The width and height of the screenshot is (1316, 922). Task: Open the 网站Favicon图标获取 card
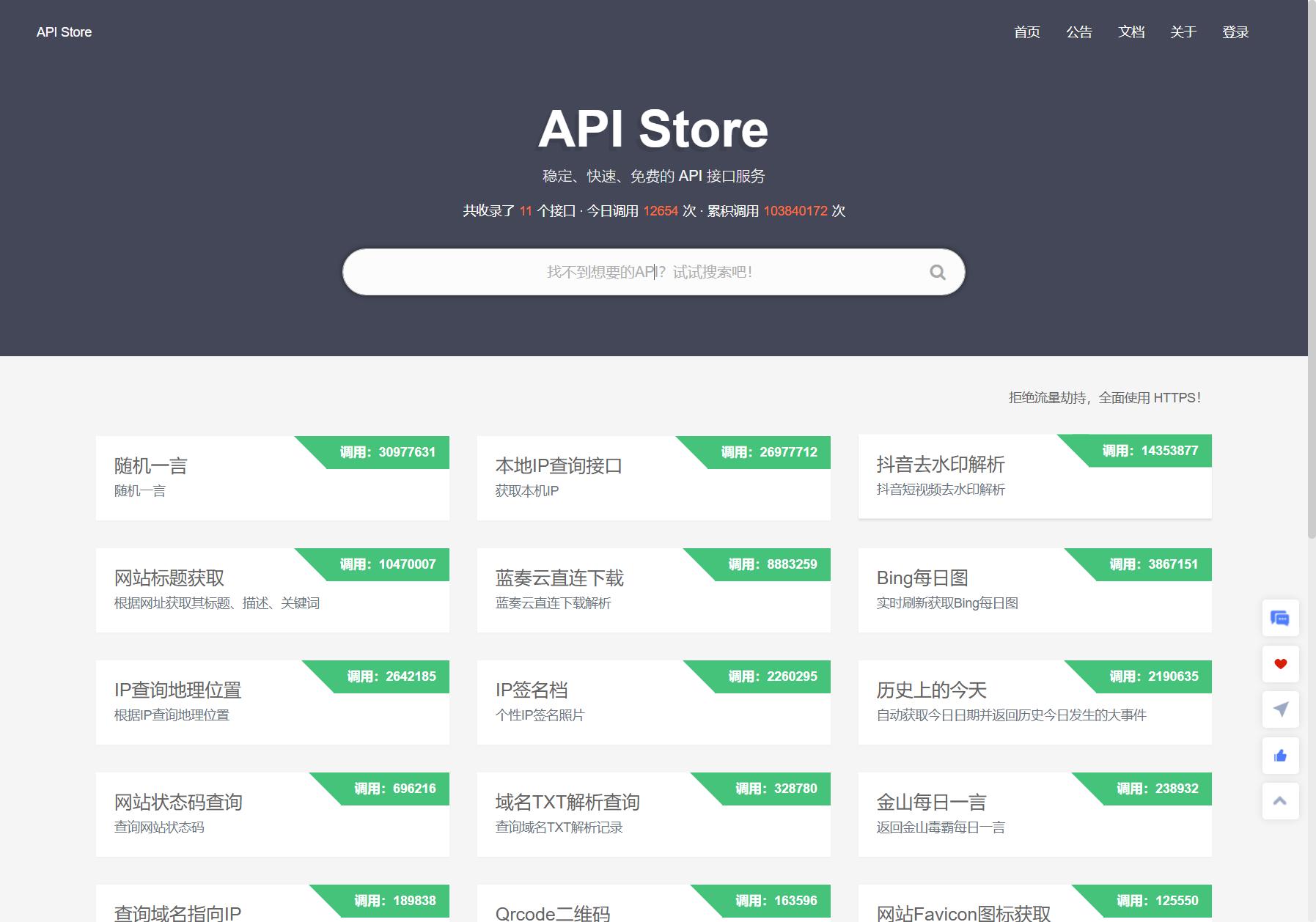[1035, 903]
